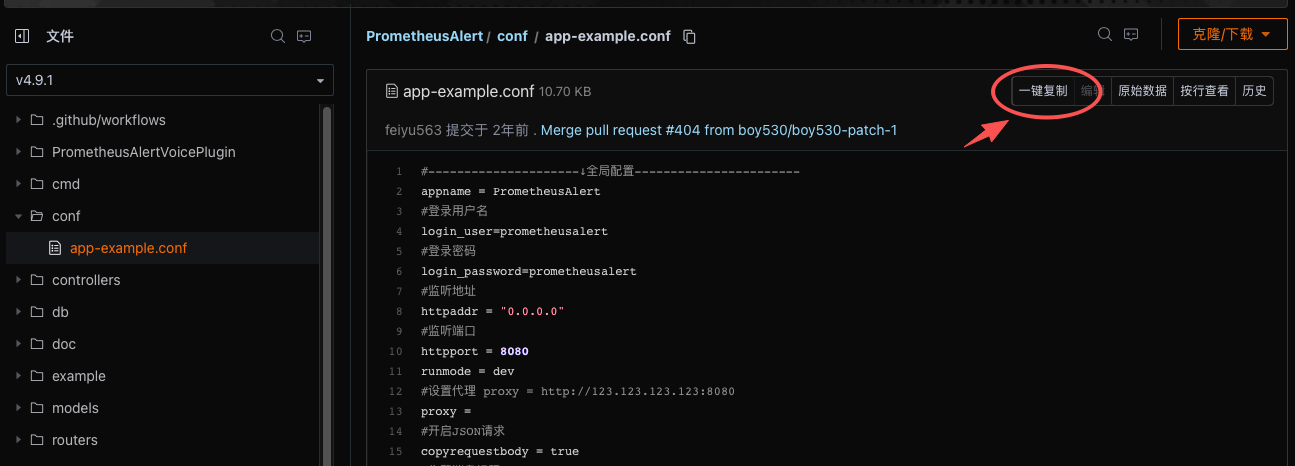The height and width of the screenshot is (466, 1295).
Task: Click the 一键复制 button
Action: pyautogui.click(x=1042, y=91)
